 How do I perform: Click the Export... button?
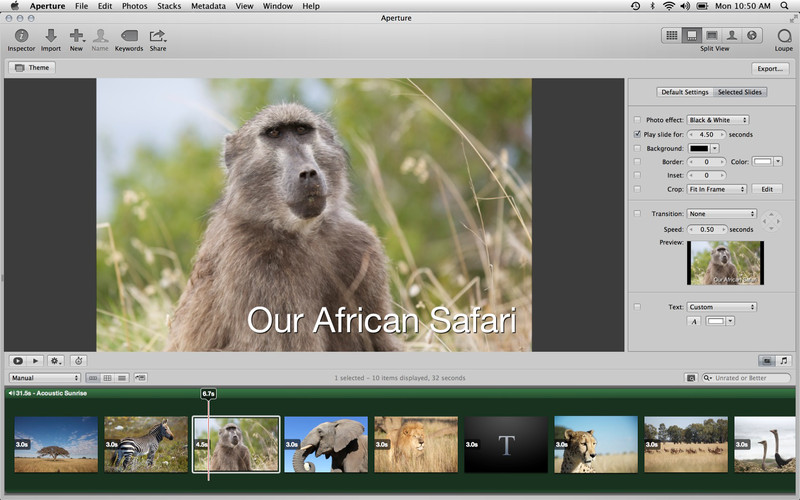click(x=770, y=69)
